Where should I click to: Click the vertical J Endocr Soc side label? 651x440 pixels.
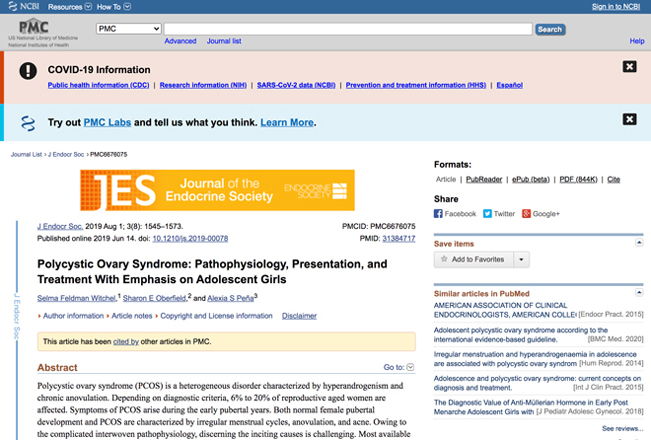point(17,316)
